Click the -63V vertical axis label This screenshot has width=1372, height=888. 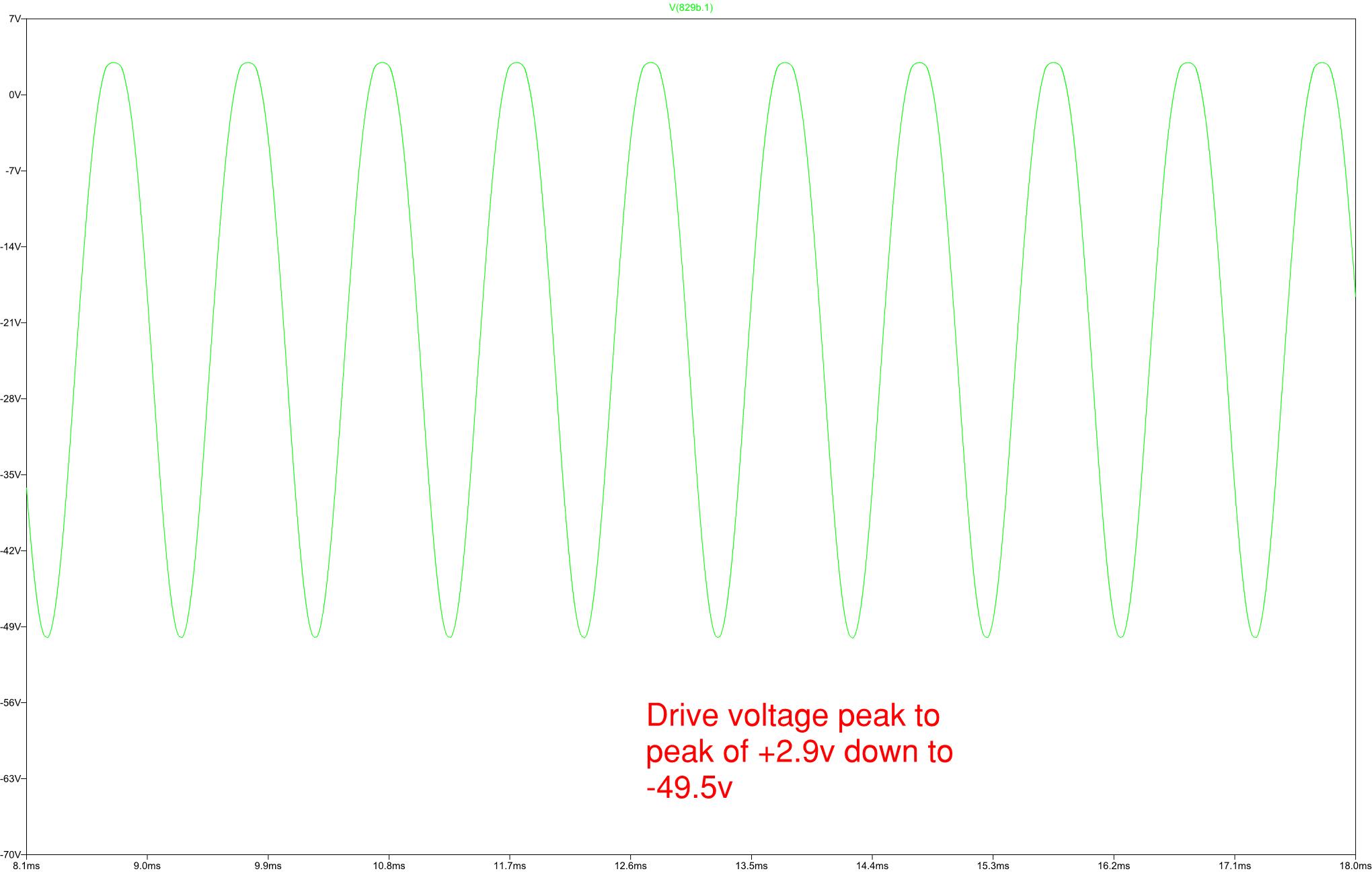pyautogui.click(x=10, y=779)
